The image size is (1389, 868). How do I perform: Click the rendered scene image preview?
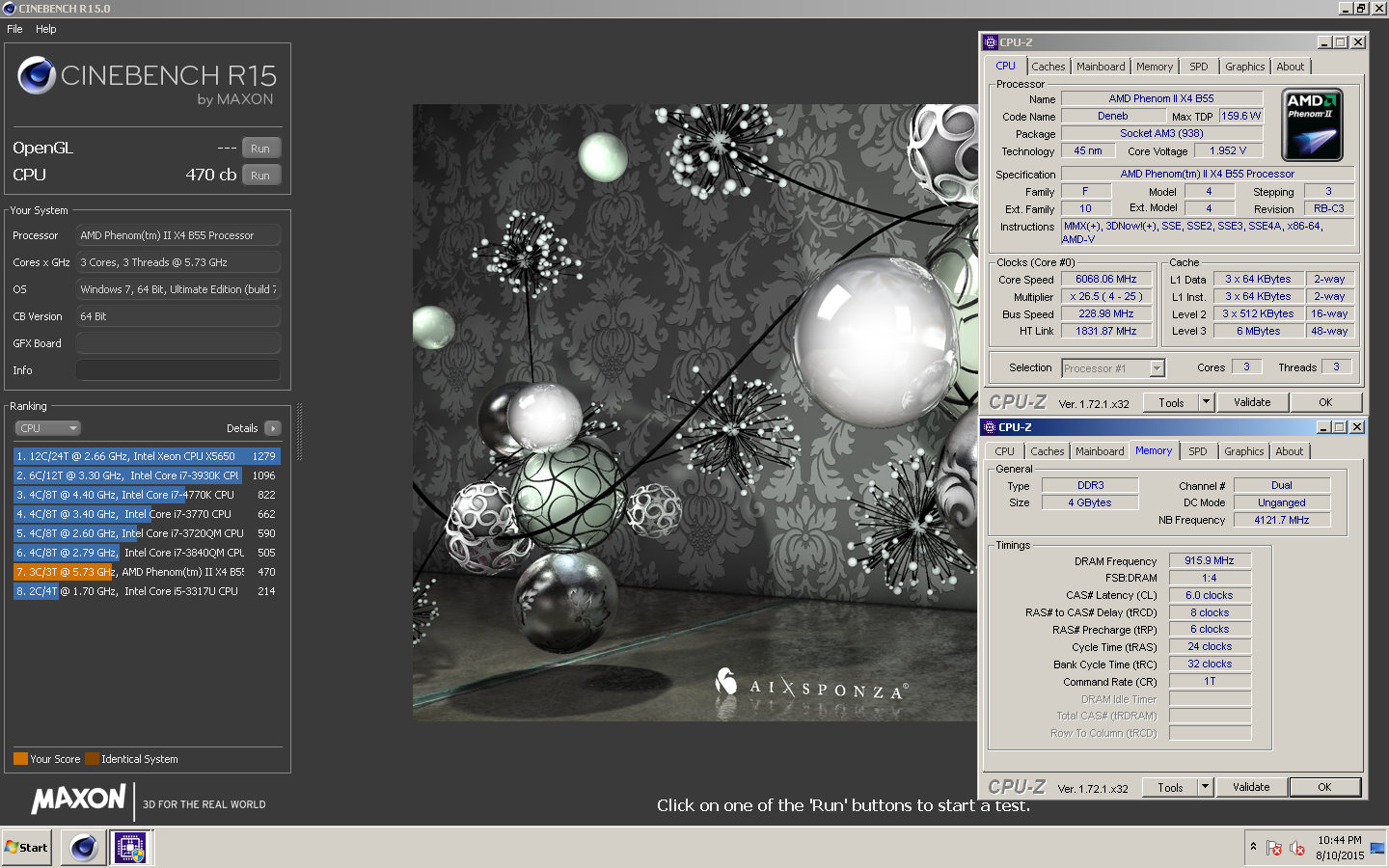(695, 413)
